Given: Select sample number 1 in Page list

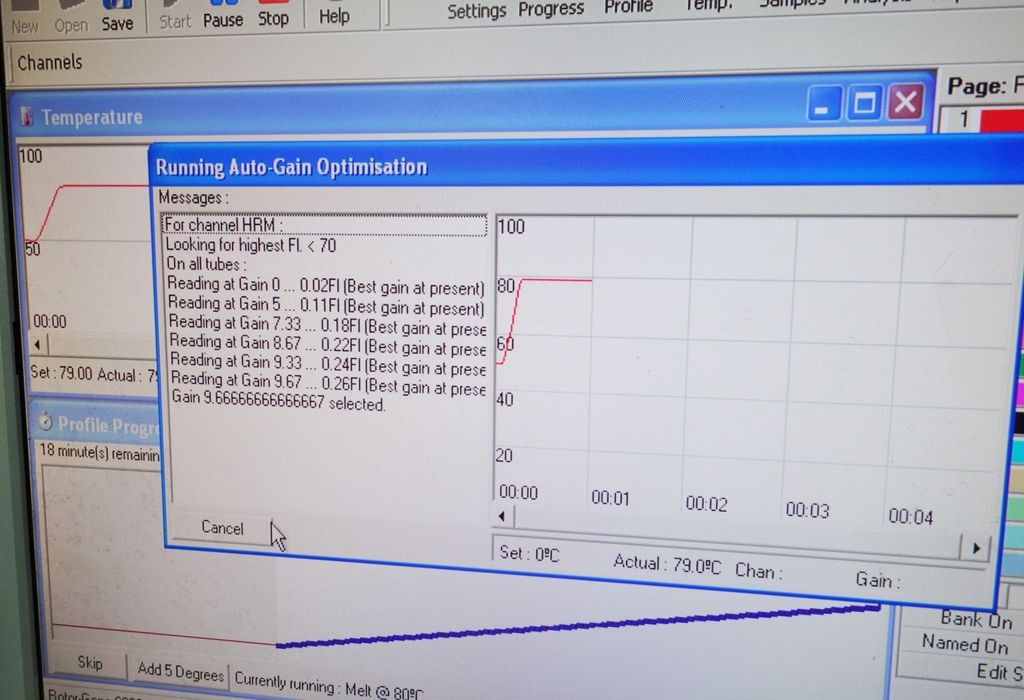Looking at the screenshot, I should coord(963,119).
